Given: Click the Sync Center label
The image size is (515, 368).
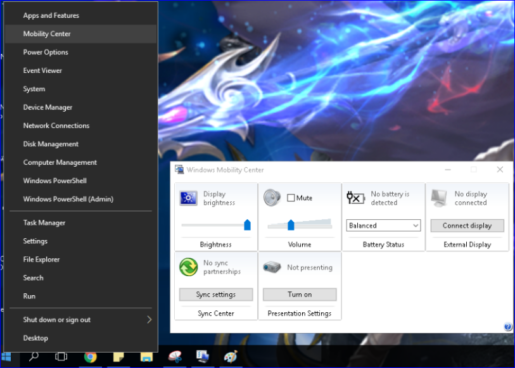Looking at the screenshot, I should [x=216, y=313].
